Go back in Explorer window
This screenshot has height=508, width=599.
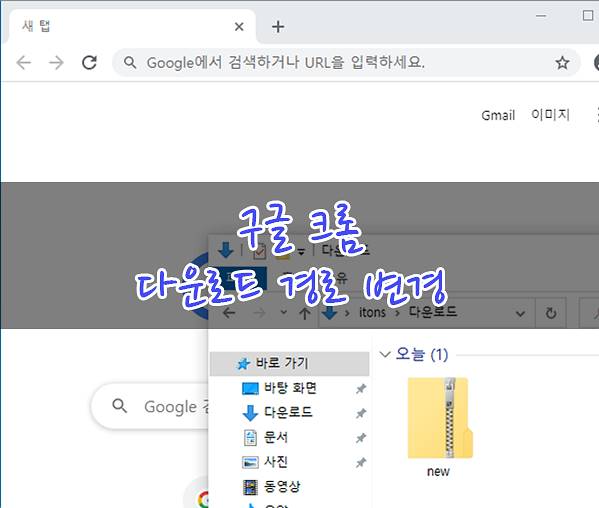[x=229, y=313]
